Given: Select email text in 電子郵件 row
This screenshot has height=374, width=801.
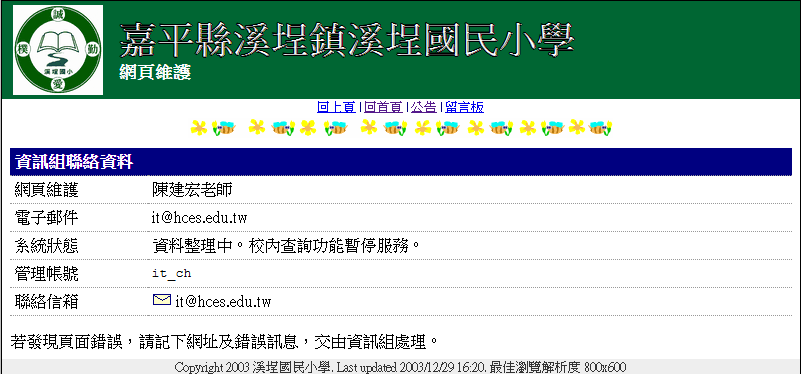Looking at the screenshot, I should tap(199, 218).
